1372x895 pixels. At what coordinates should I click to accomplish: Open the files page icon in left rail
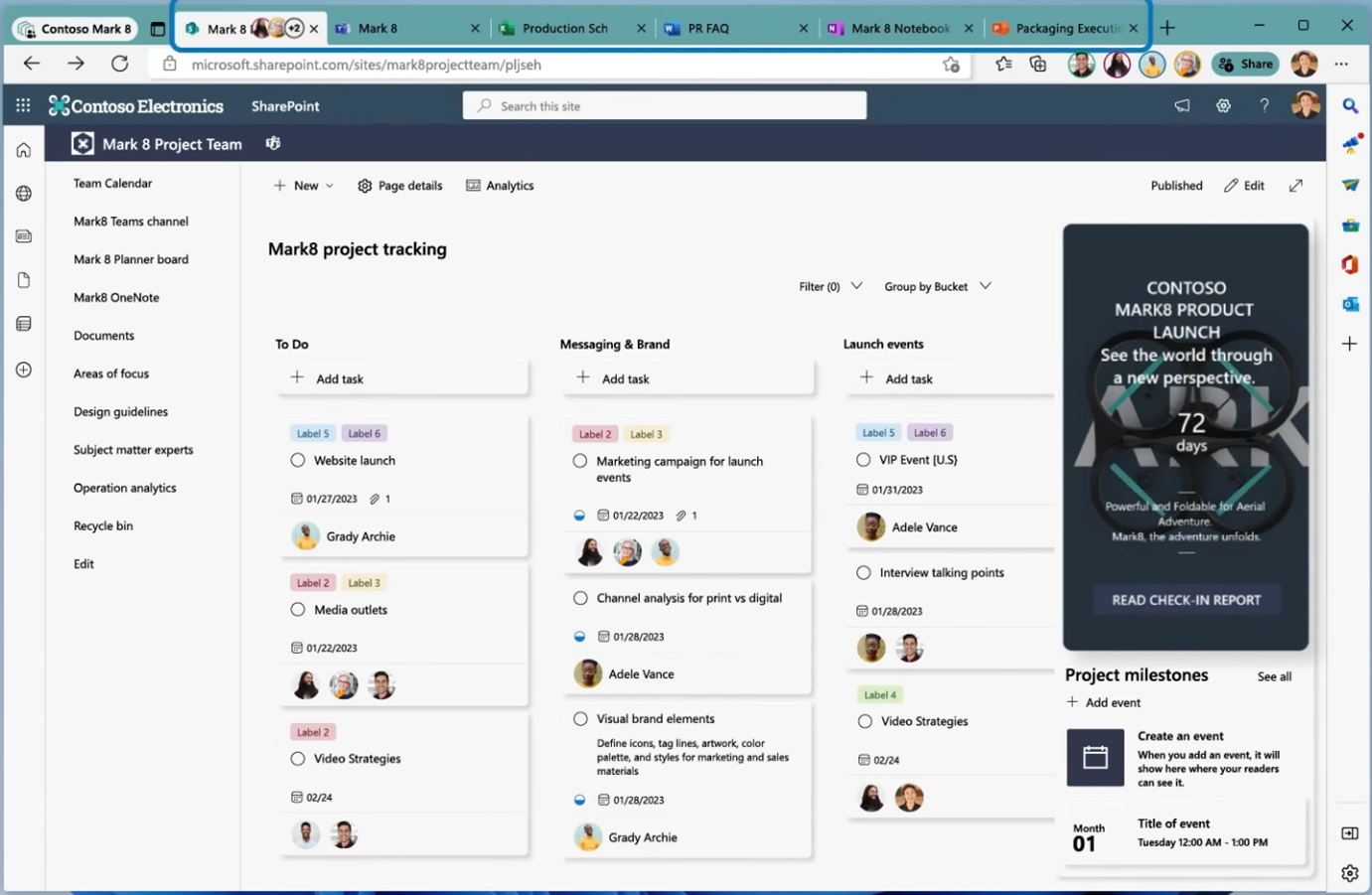point(24,280)
